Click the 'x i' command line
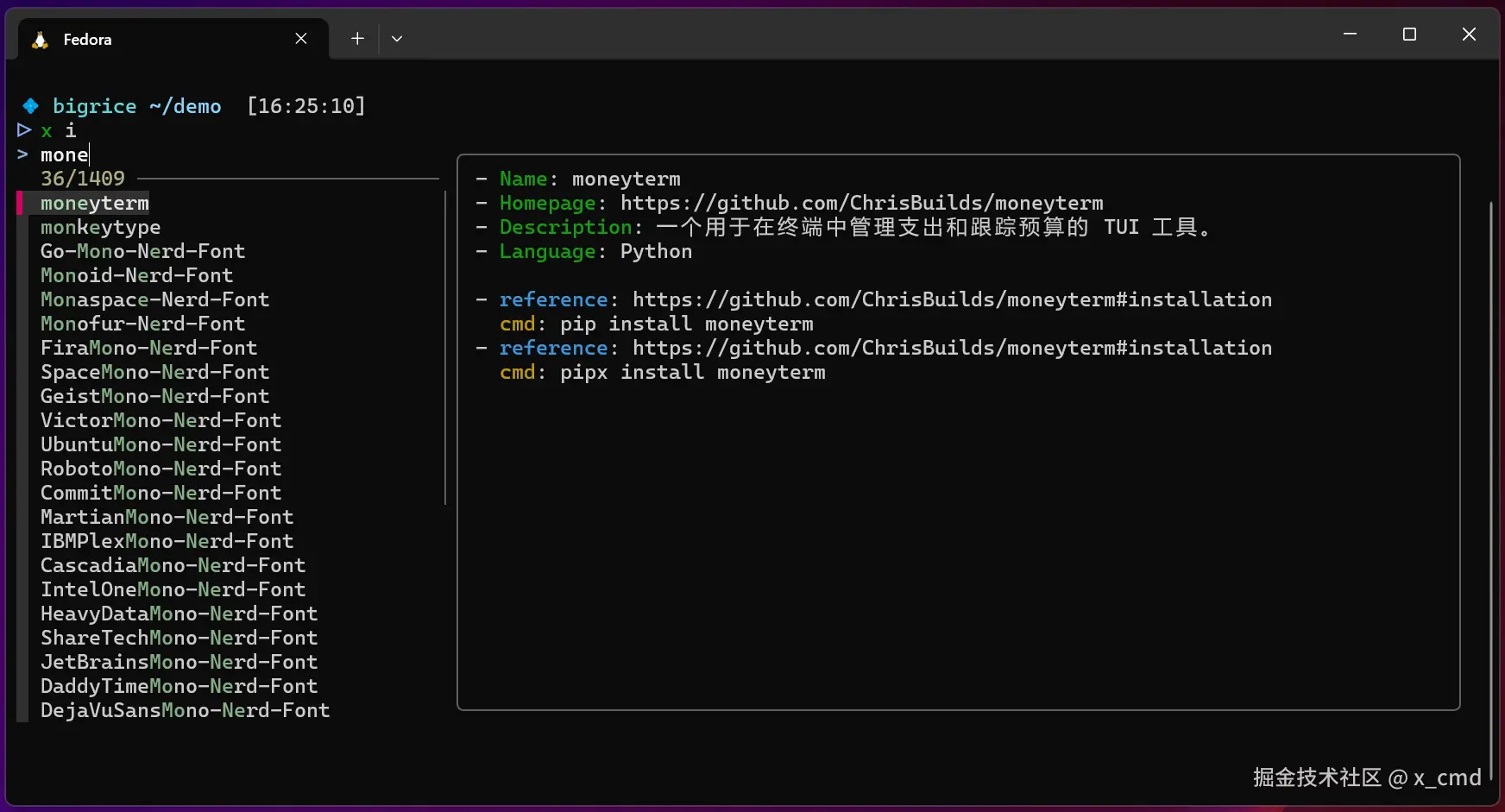The width and height of the screenshot is (1505, 812). click(x=59, y=131)
